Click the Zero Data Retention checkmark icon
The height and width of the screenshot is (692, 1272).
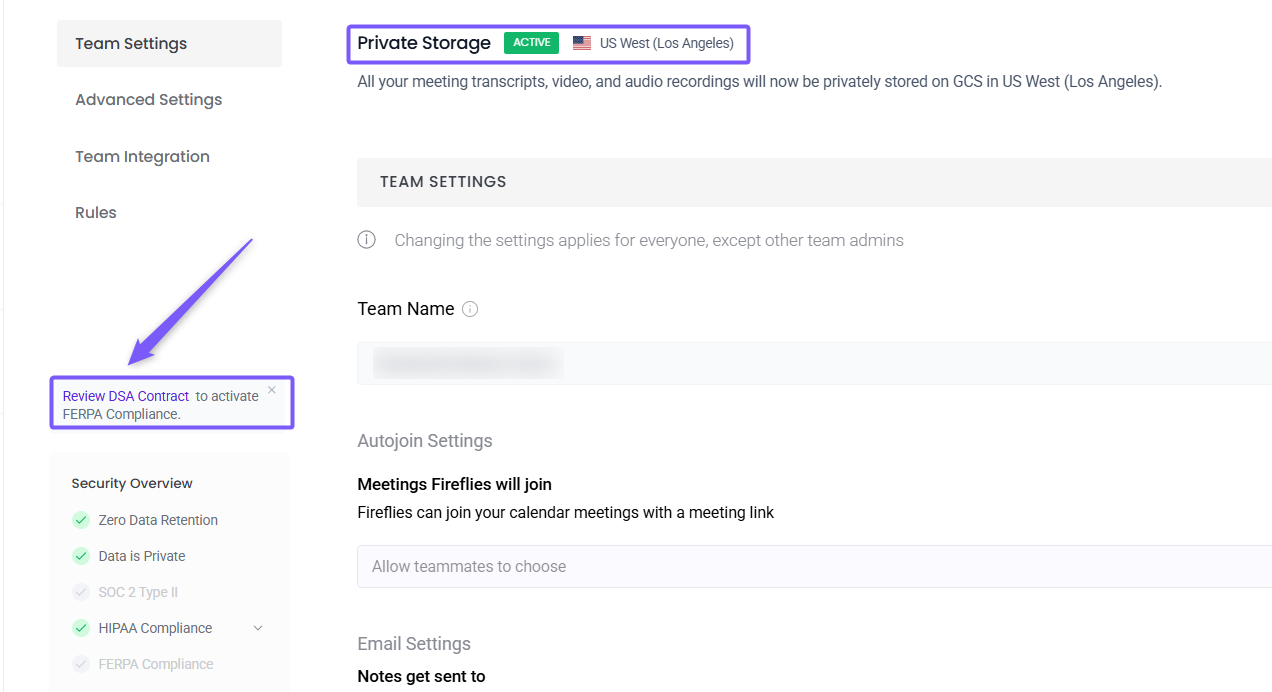pos(81,520)
